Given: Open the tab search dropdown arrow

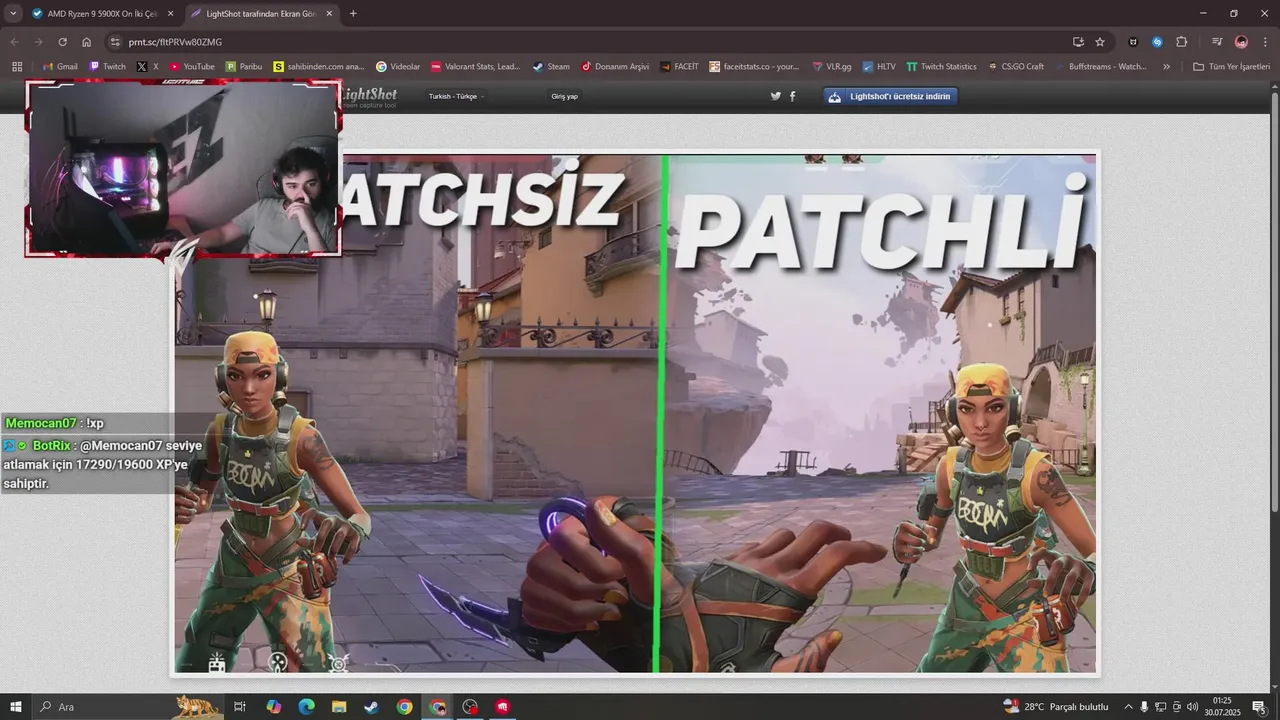Looking at the screenshot, I should click(x=13, y=13).
